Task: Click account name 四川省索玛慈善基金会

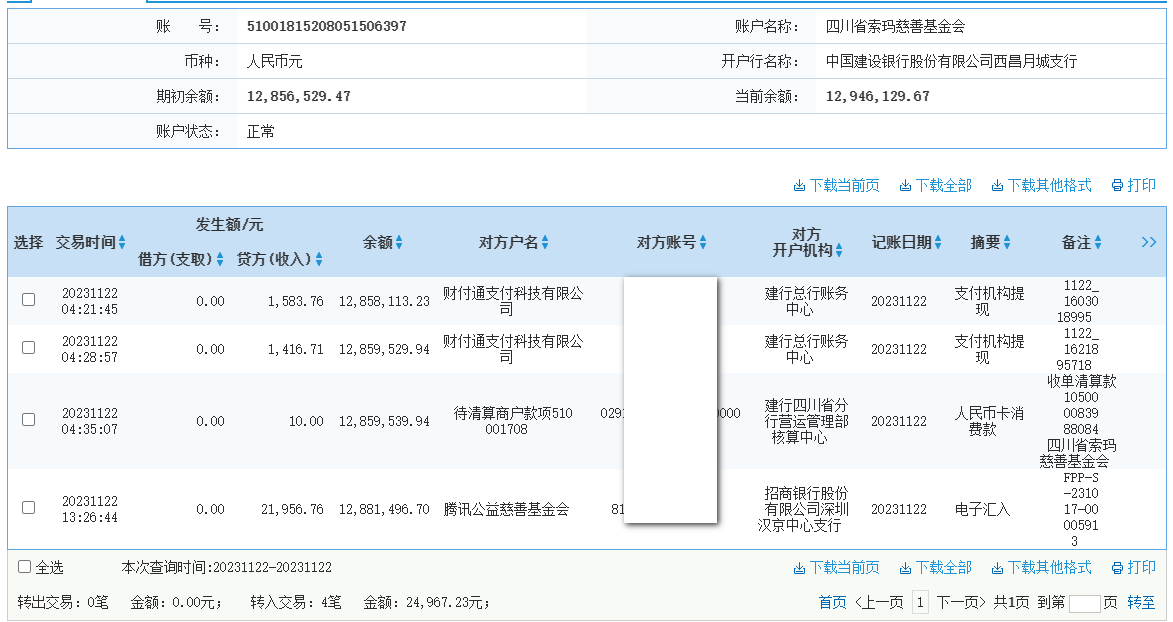Action: [895, 26]
